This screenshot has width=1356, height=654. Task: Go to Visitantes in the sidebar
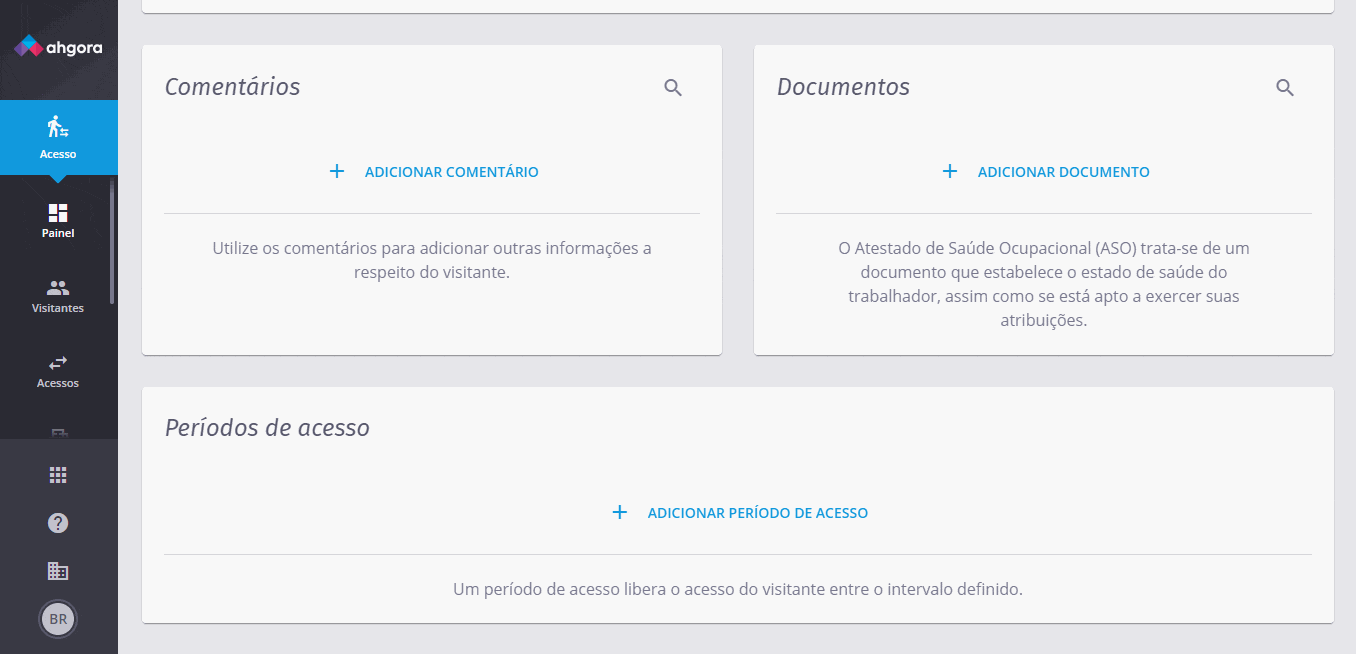click(x=58, y=296)
